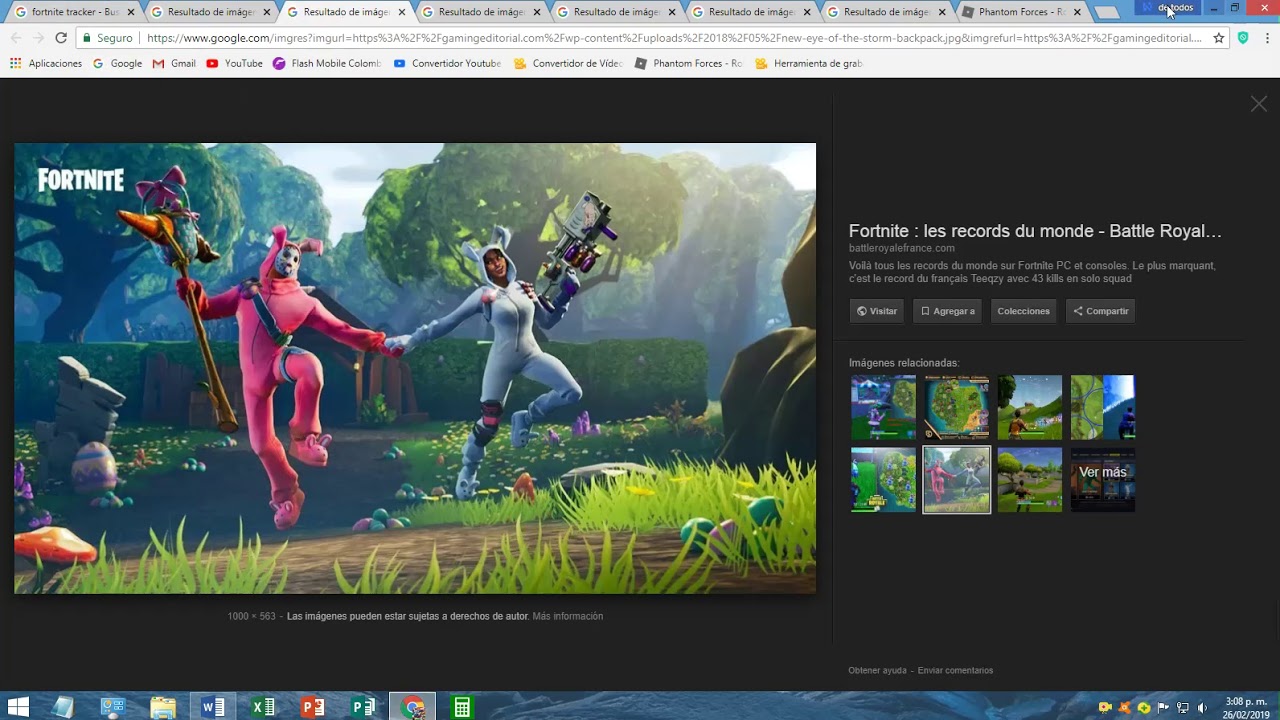This screenshot has height=720, width=1280.
Task: Open the 'Fortnite : les records du monde' title link
Action: coord(1035,231)
